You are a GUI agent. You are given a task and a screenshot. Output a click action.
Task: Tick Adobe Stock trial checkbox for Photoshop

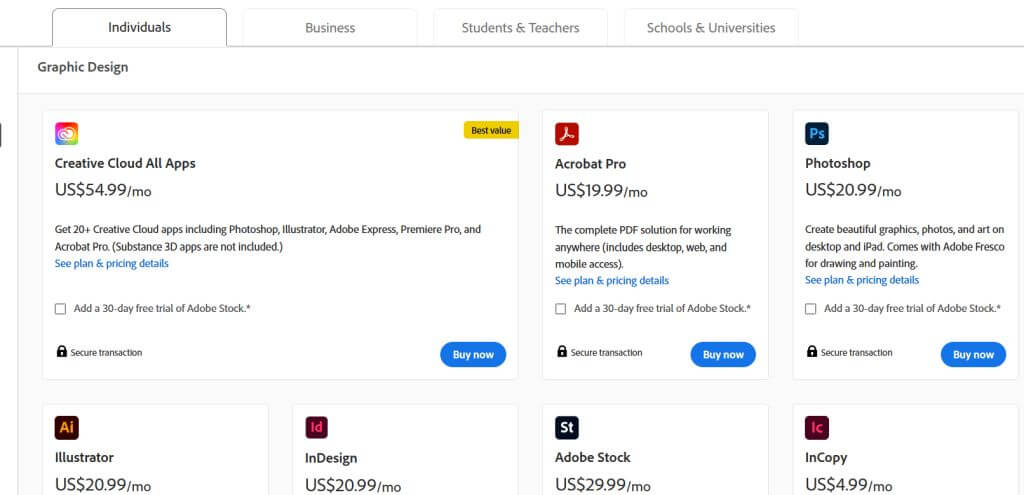pos(811,309)
